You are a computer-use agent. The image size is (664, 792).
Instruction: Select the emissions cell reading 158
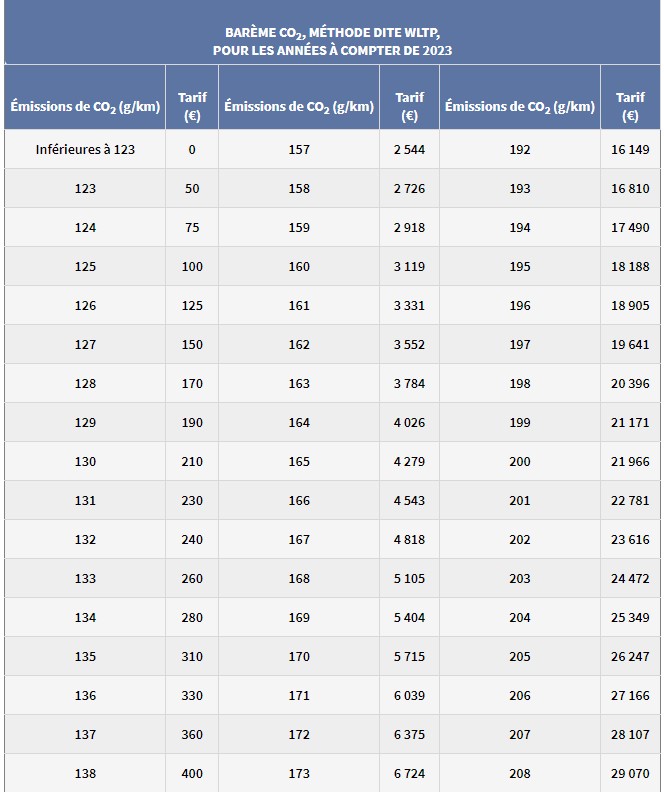(x=299, y=188)
